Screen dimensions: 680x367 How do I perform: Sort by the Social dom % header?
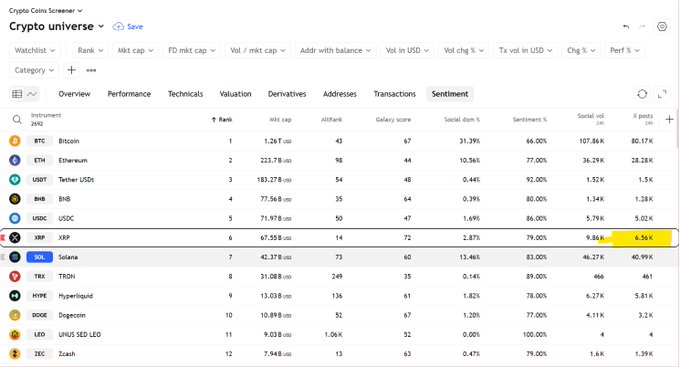(462, 119)
